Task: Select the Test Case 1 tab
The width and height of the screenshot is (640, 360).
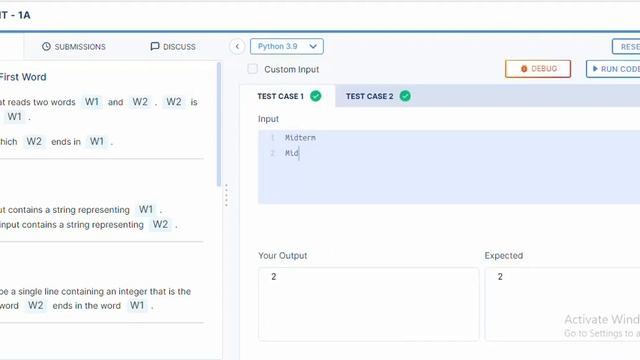Action: (x=288, y=96)
